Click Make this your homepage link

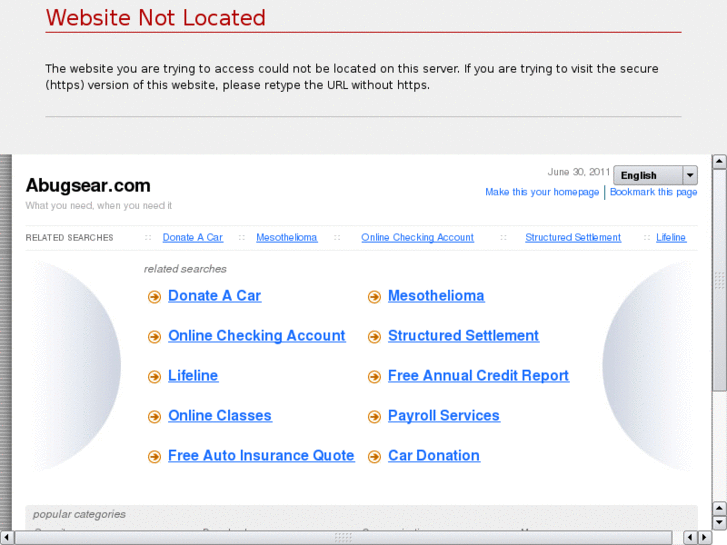click(542, 192)
